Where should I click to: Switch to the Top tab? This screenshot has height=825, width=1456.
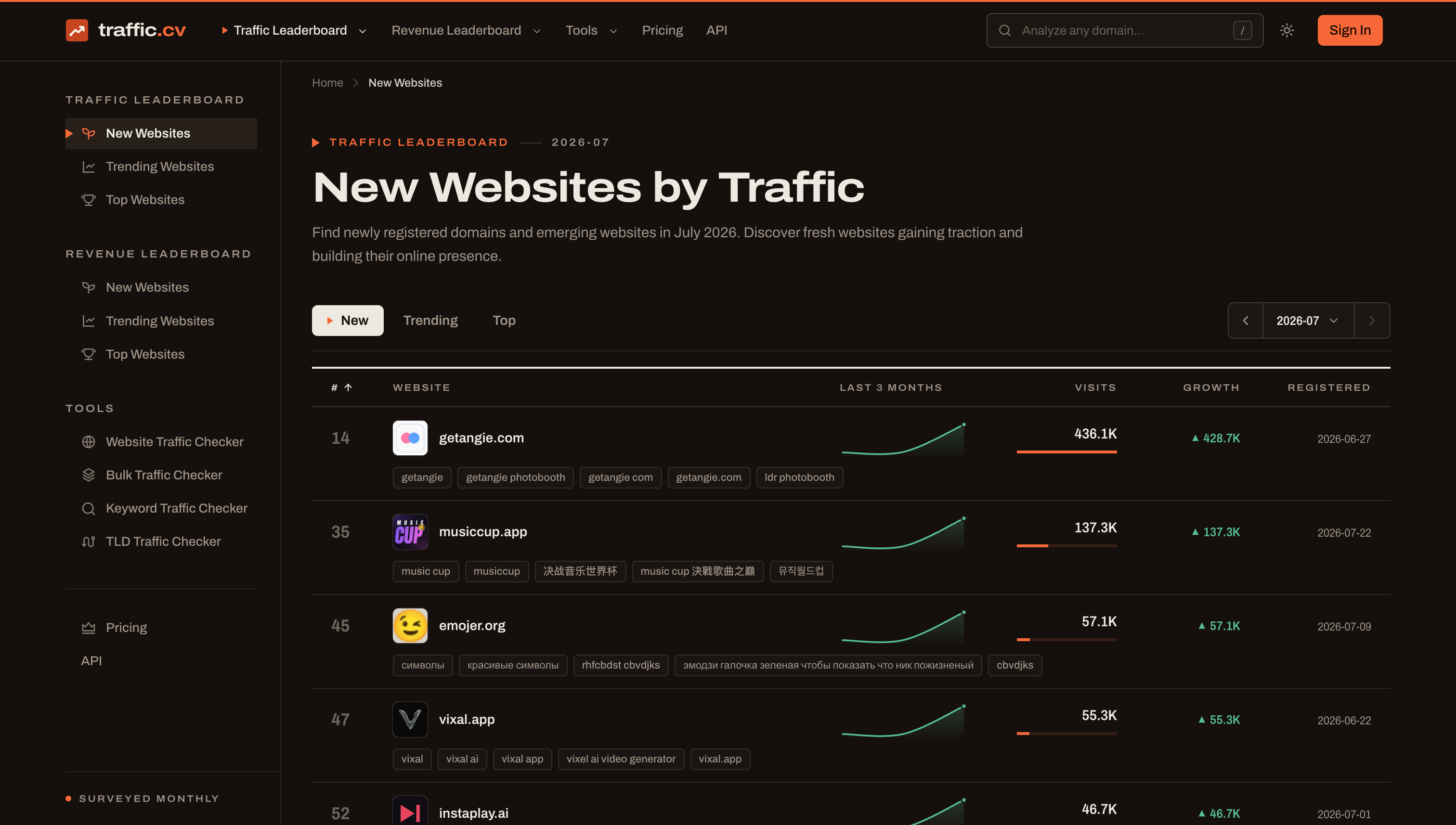tap(504, 321)
